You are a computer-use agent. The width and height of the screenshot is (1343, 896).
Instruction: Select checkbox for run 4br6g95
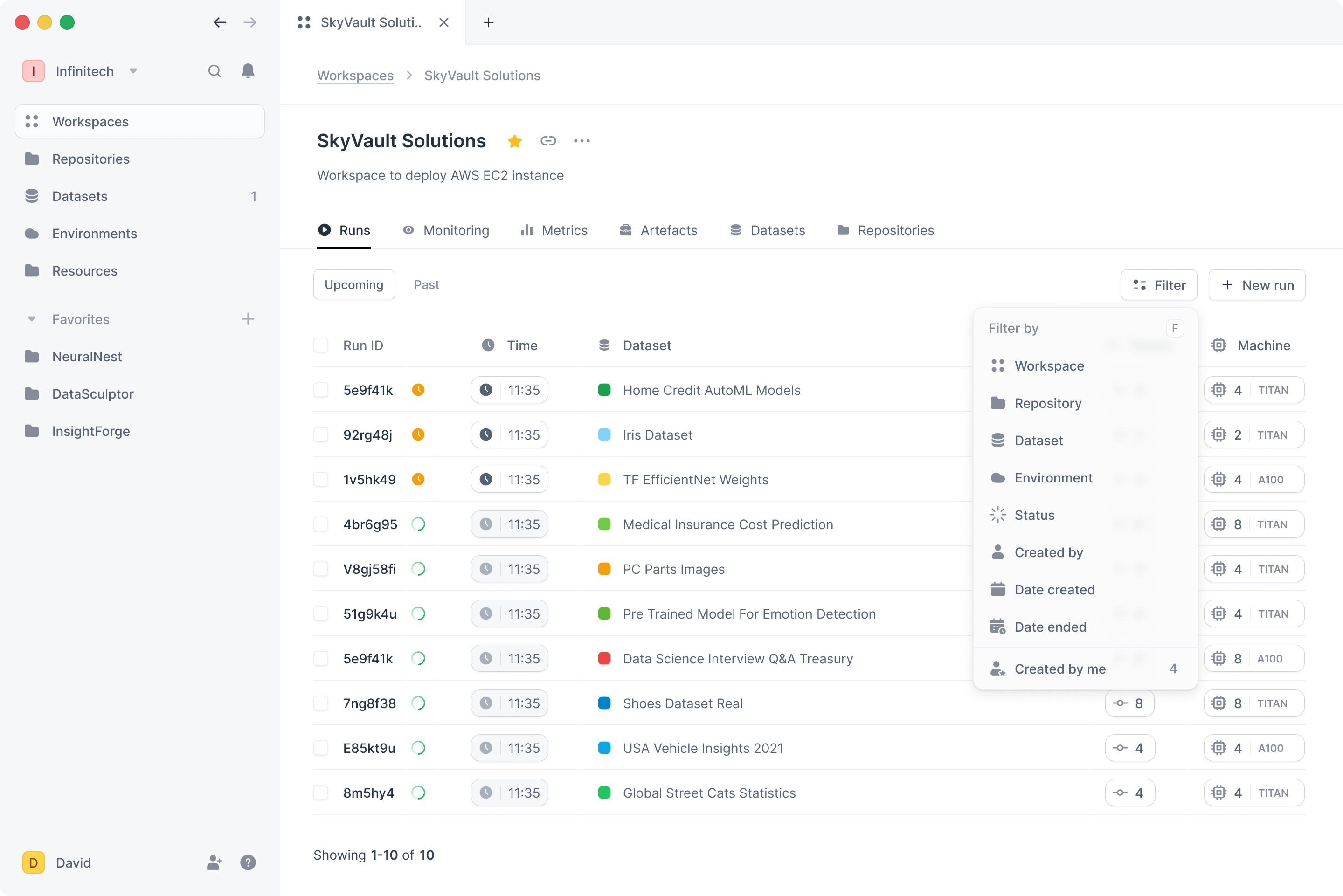321,524
